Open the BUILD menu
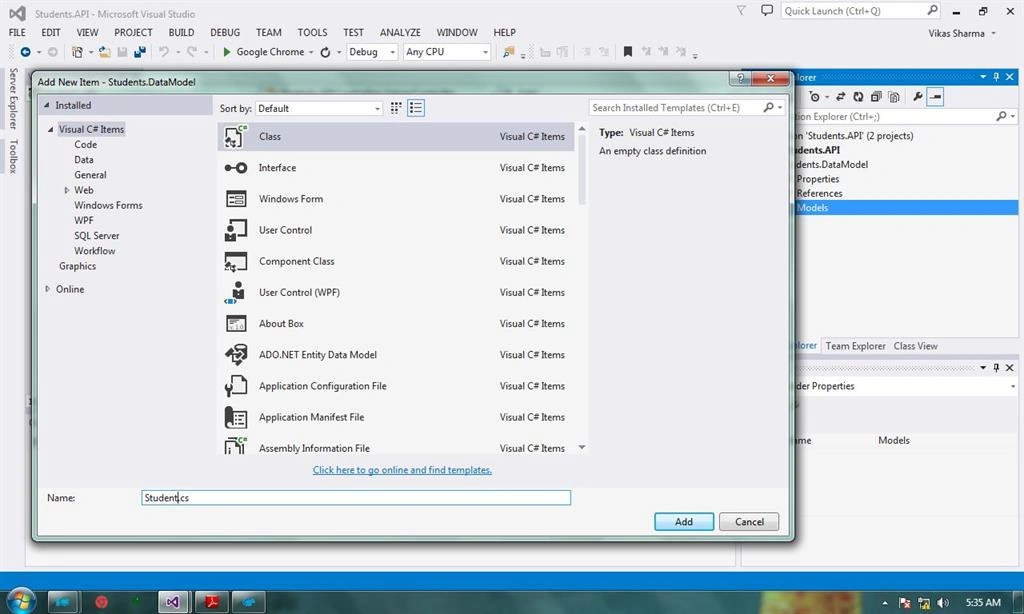Viewport: 1024px width, 614px height. [181, 32]
